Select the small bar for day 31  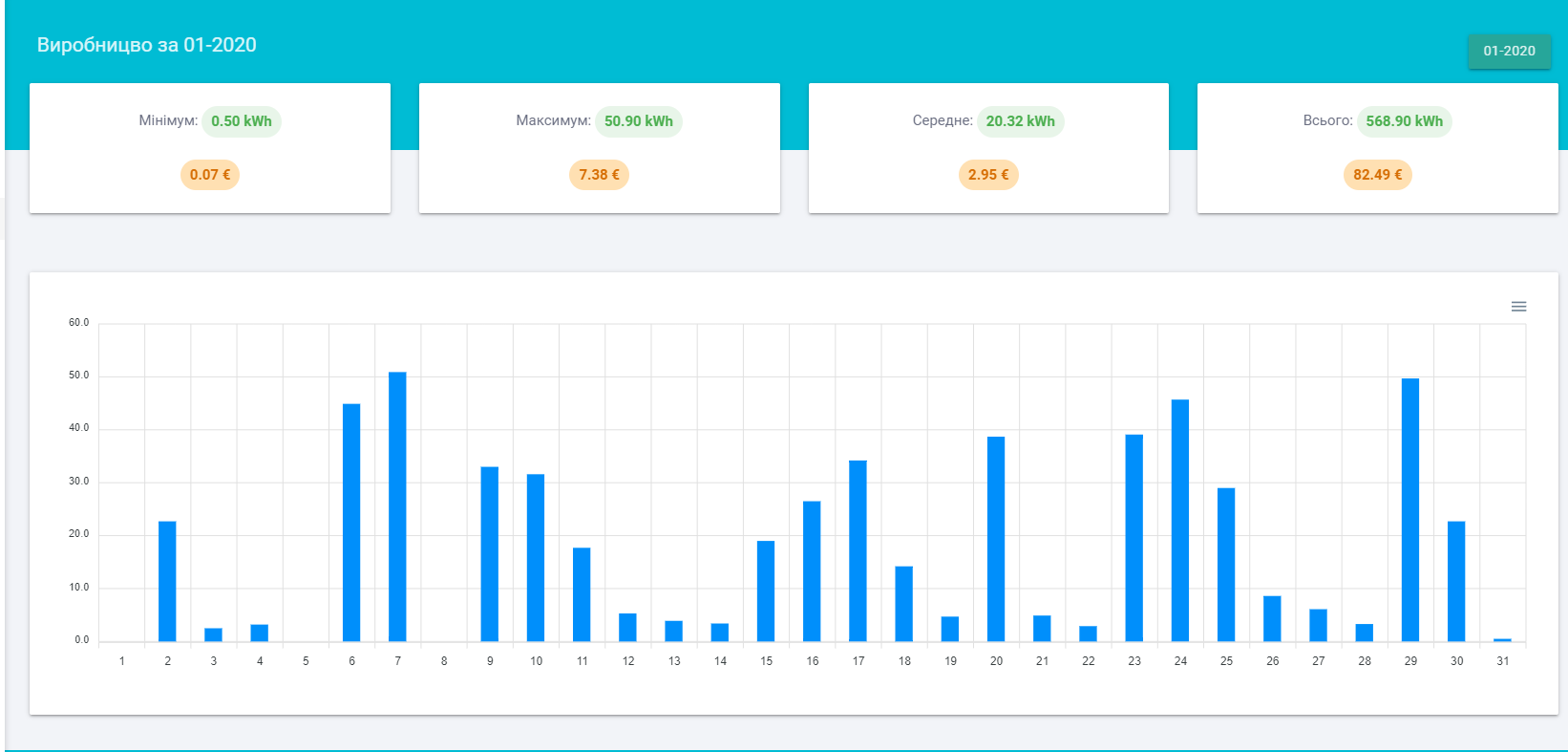point(1502,639)
